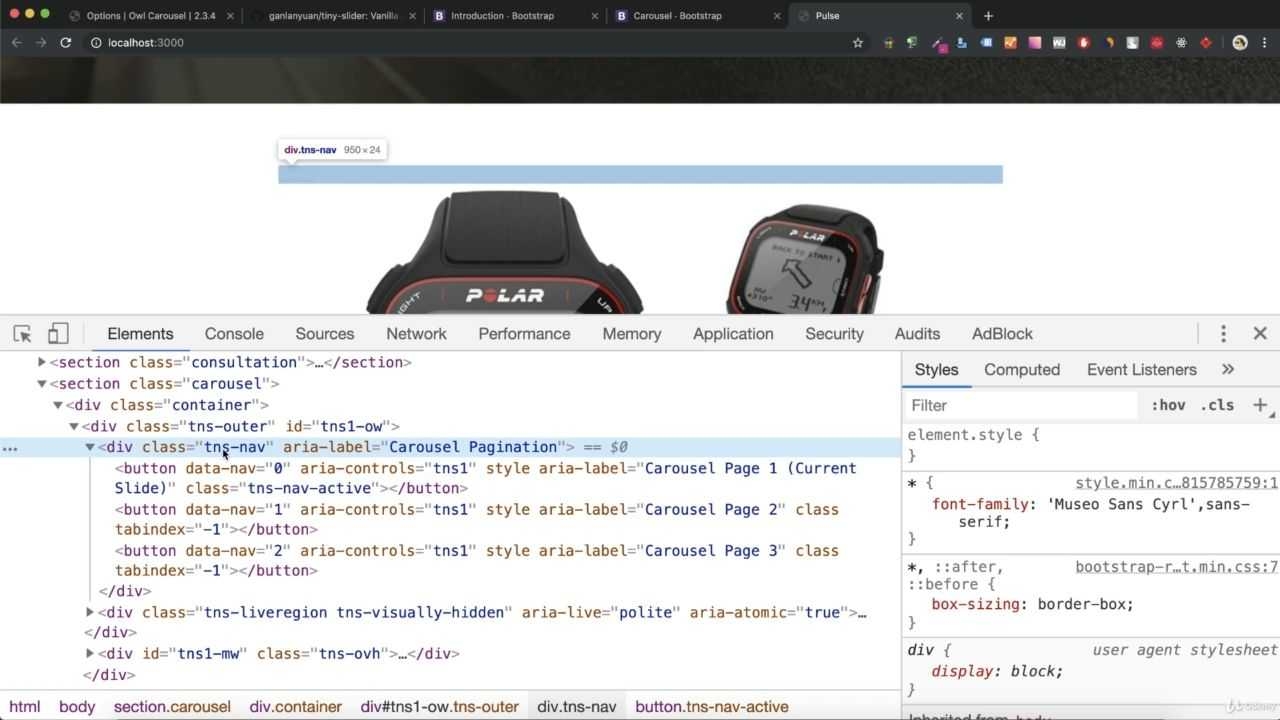Close the DevTools panel
This screenshot has height=720, width=1280.
1260,334
